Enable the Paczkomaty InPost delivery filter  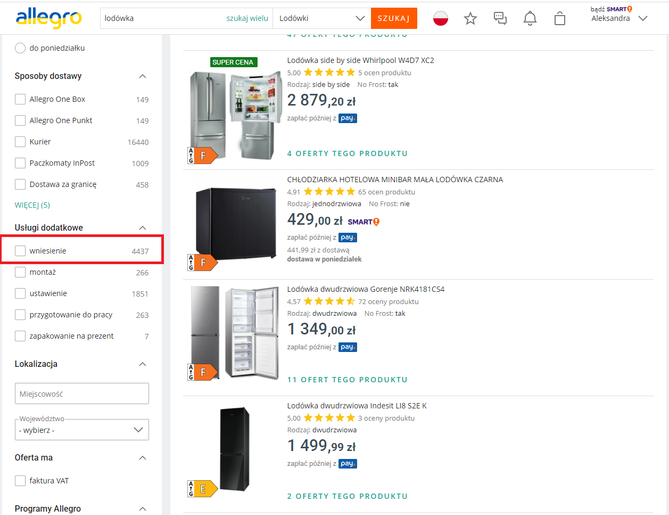click(x=21, y=163)
